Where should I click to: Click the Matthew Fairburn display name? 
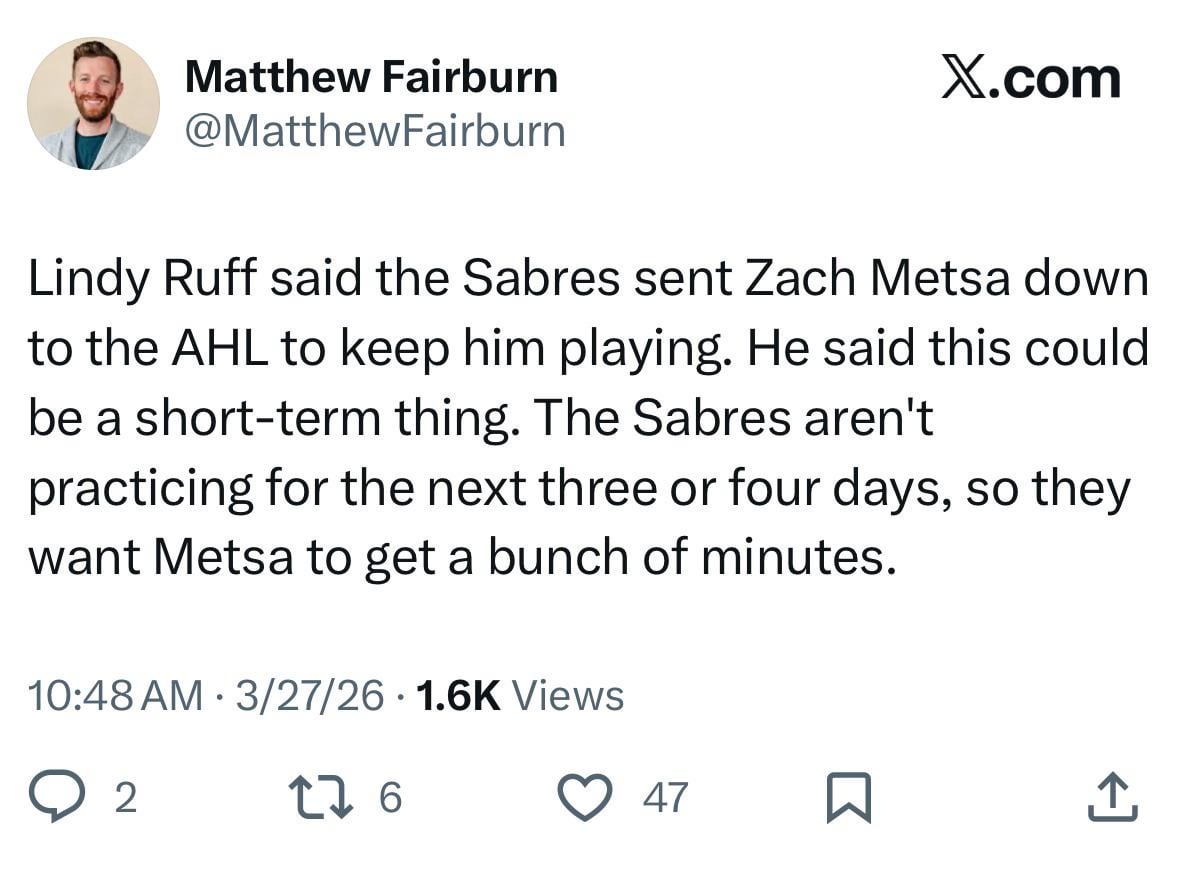[371, 77]
